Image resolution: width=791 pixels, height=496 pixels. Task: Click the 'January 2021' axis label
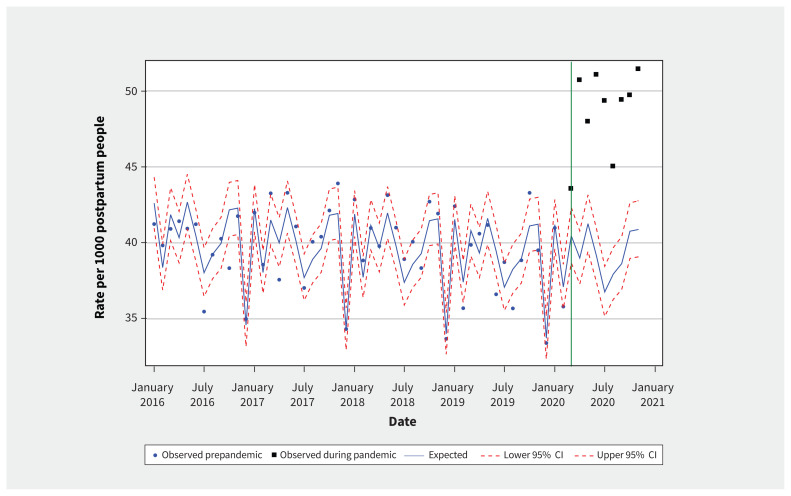[653, 395]
